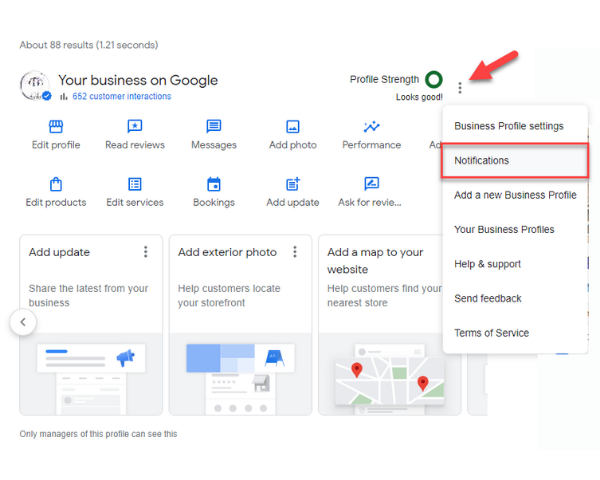Click the Profile Strength label
Image resolution: width=600 pixels, height=480 pixels.
pyautogui.click(x=384, y=79)
